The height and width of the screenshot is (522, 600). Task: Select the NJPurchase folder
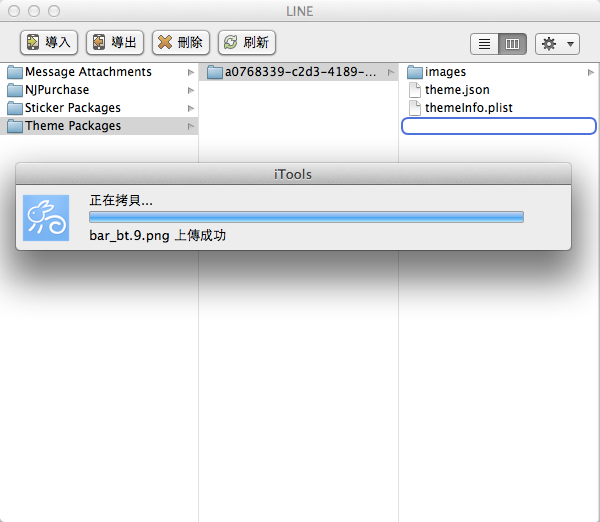tap(99, 90)
